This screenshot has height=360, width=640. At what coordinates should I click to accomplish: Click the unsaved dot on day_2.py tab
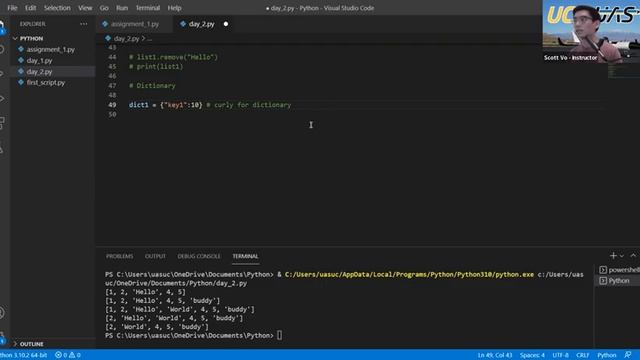point(226,24)
